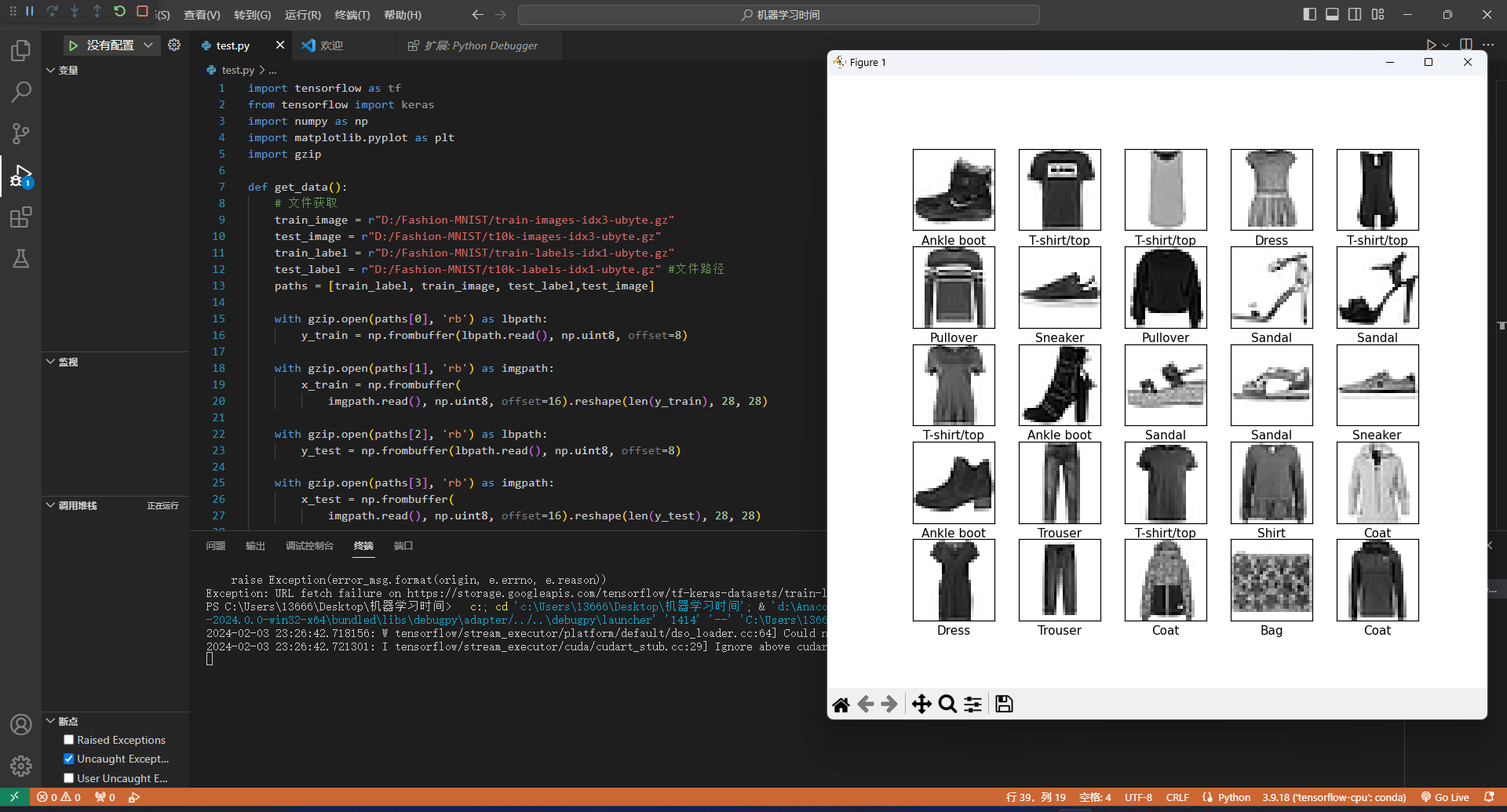Open the 终端(T) menu
The width and height of the screenshot is (1507, 812).
(352, 15)
